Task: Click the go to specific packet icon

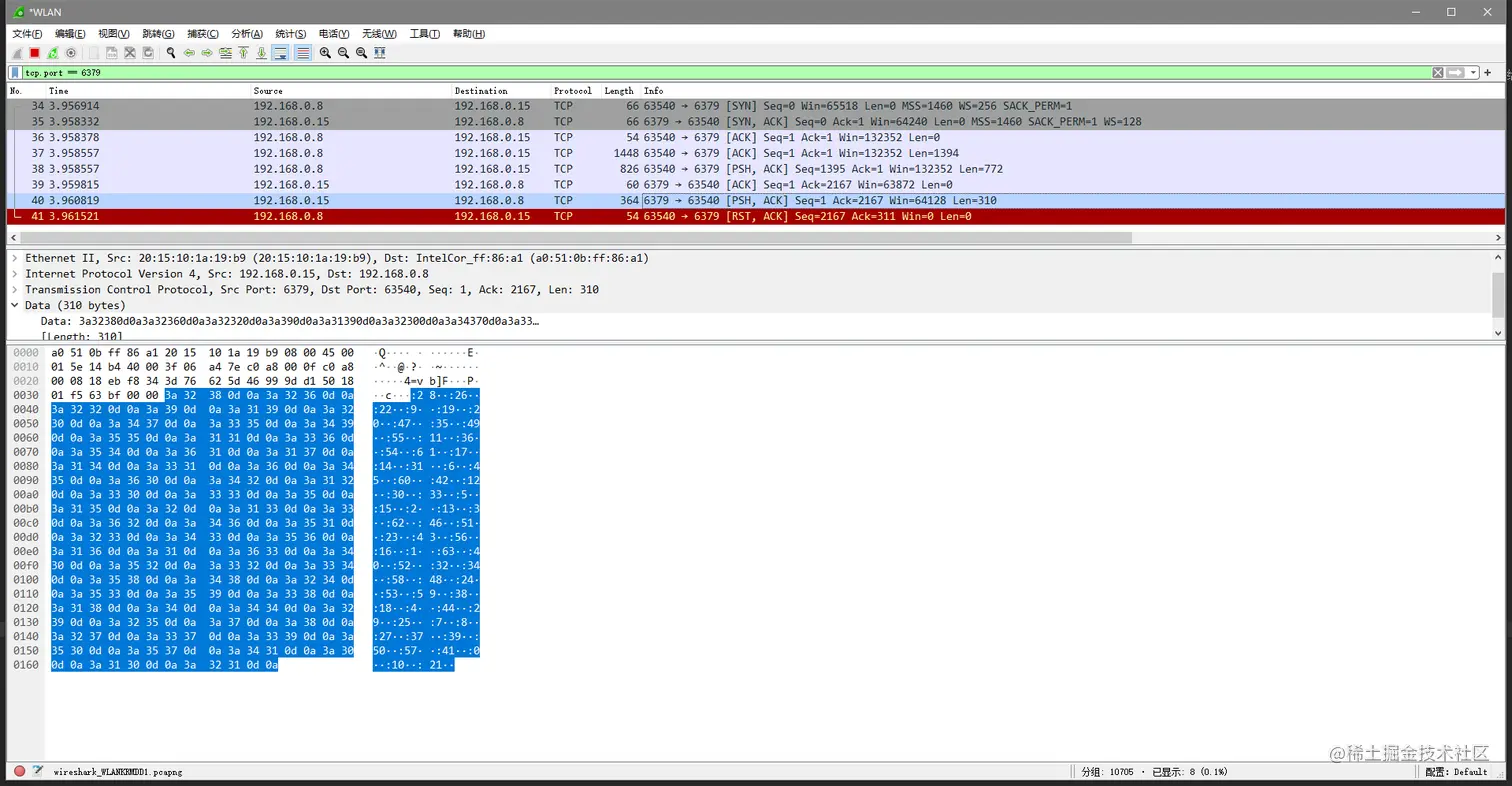Action: coord(225,53)
